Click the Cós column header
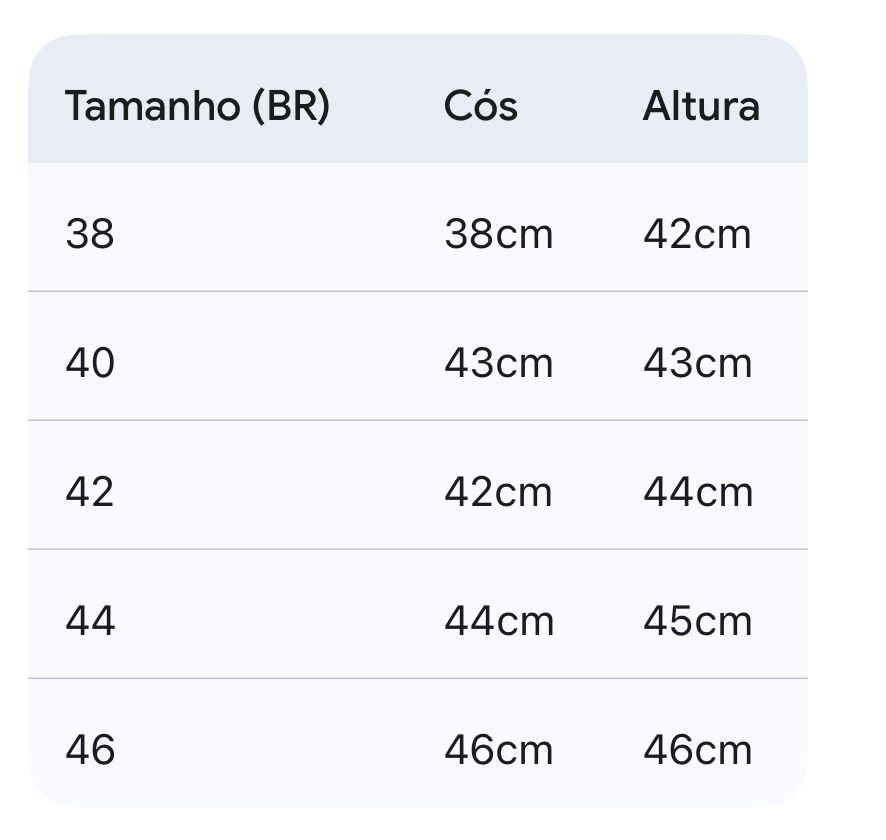This screenshot has height=840, width=886. coord(481,106)
